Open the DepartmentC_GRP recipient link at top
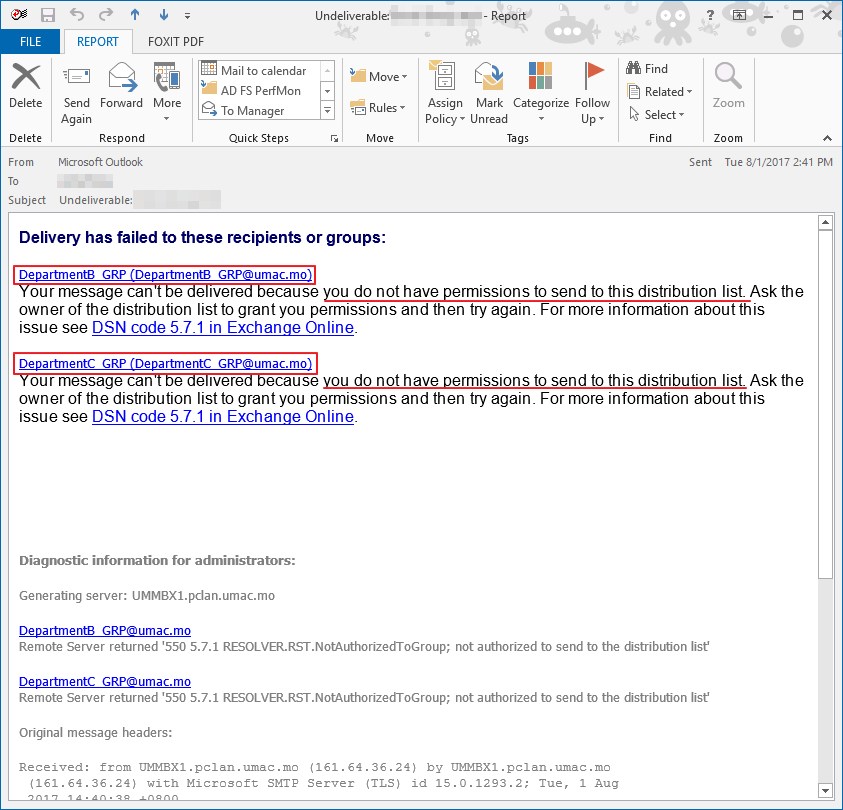The width and height of the screenshot is (843, 810). pos(165,363)
